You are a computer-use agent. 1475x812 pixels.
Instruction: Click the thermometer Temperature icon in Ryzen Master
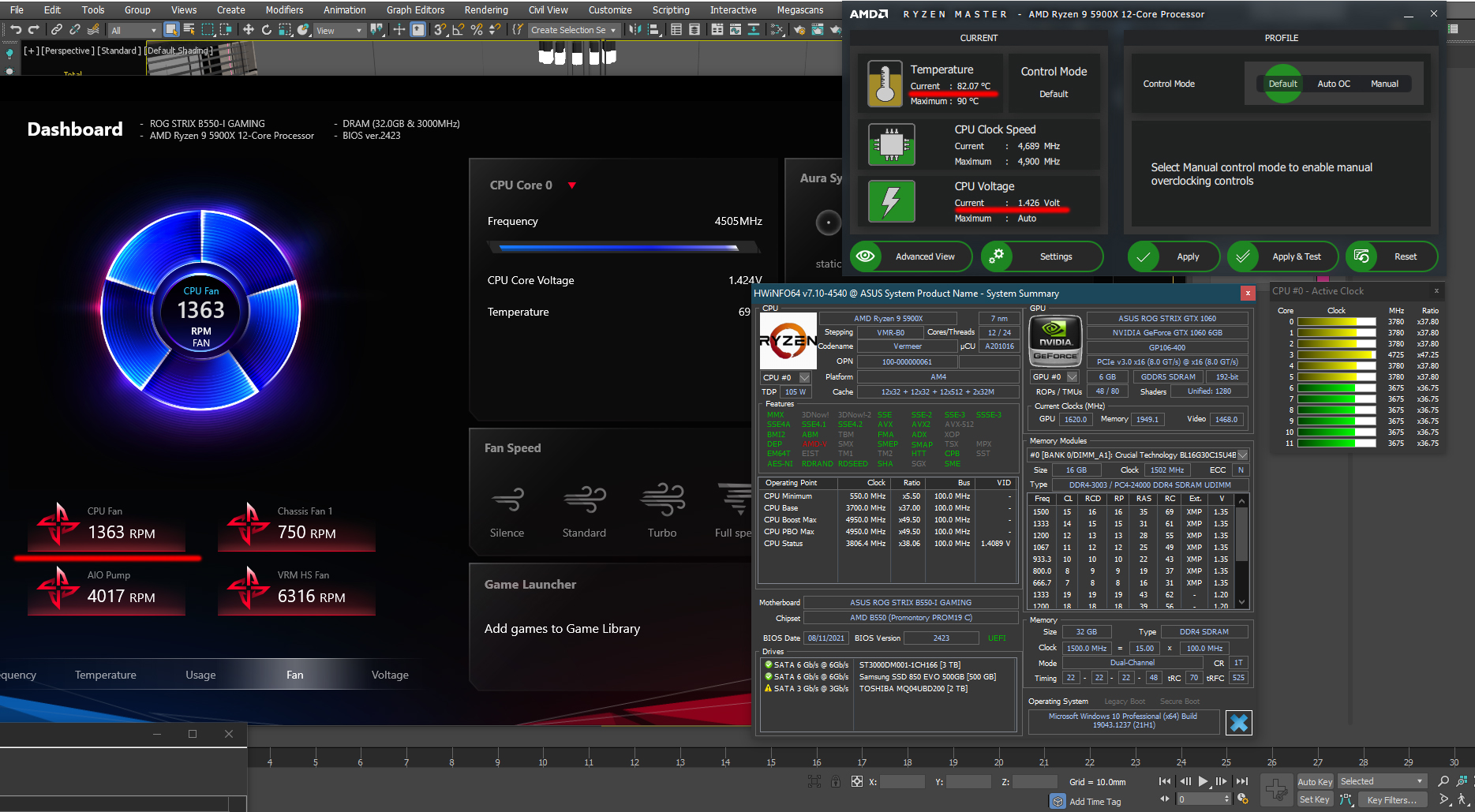(x=885, y=84)
